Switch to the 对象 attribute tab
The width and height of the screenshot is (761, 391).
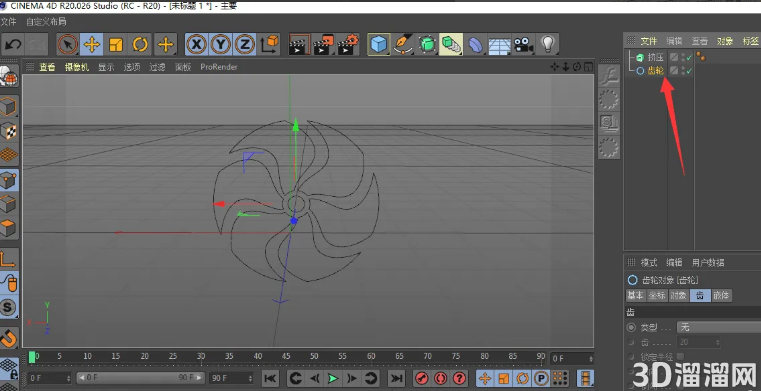678,295
